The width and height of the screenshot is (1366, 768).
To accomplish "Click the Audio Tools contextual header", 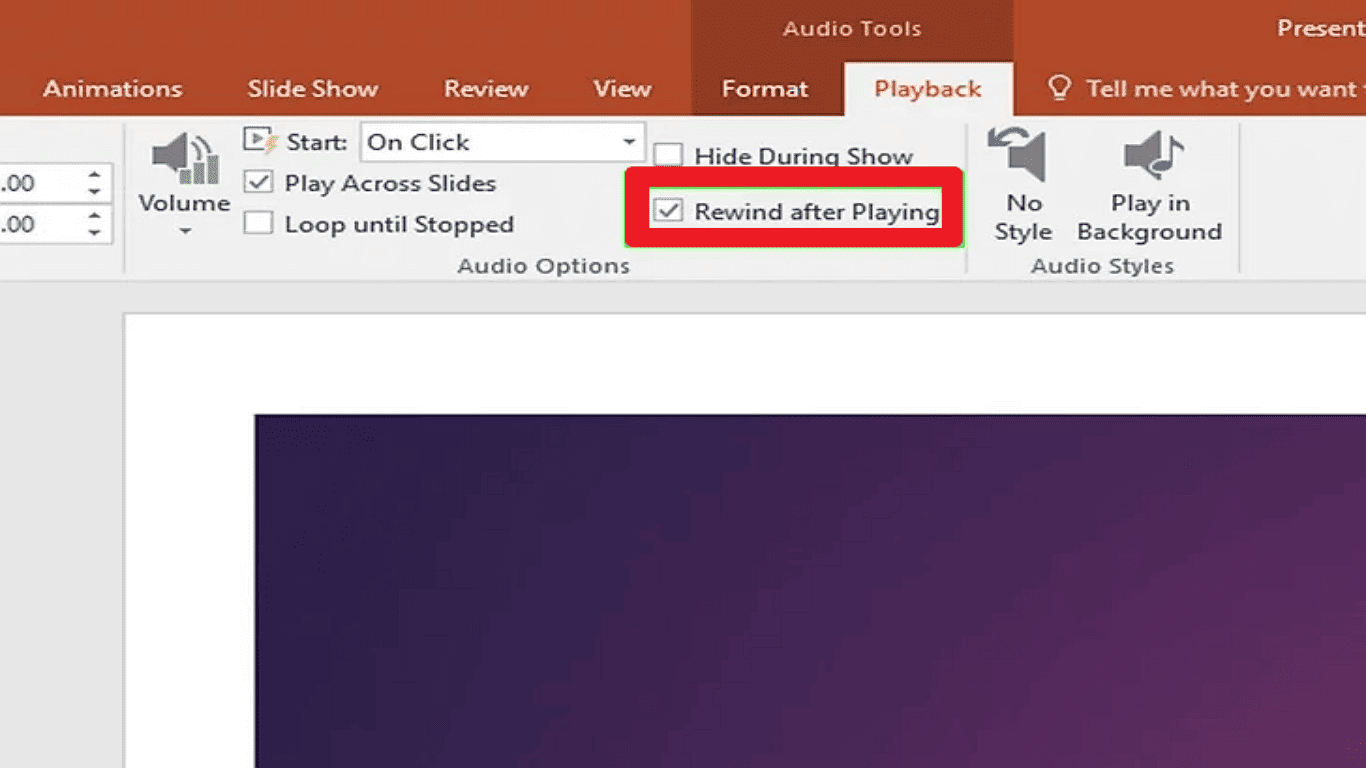I will click(x=852, y=28).
